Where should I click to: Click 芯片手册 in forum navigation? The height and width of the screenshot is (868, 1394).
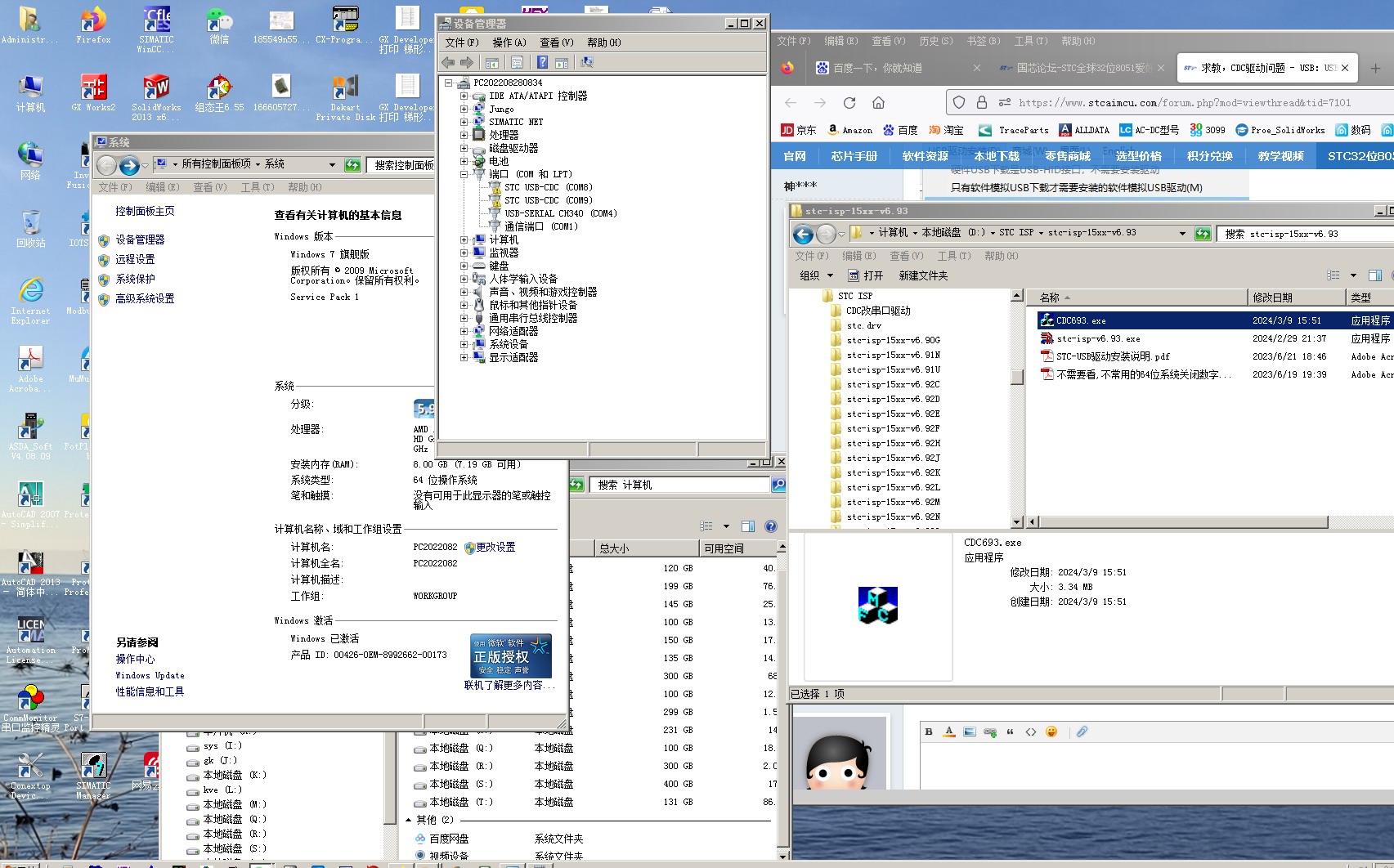(x=854, y=156)
